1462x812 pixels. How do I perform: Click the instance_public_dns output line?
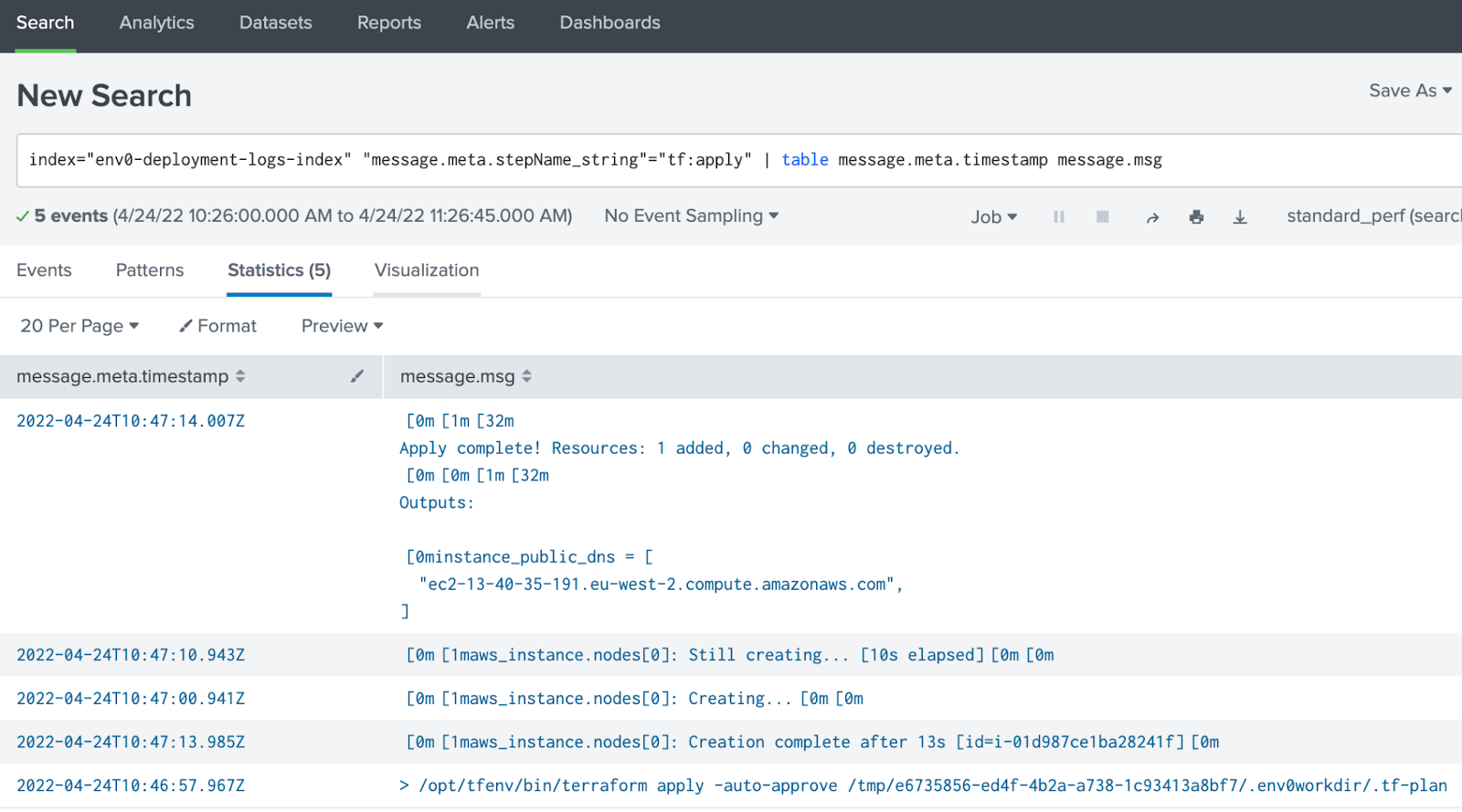click(x=529, y=557)
